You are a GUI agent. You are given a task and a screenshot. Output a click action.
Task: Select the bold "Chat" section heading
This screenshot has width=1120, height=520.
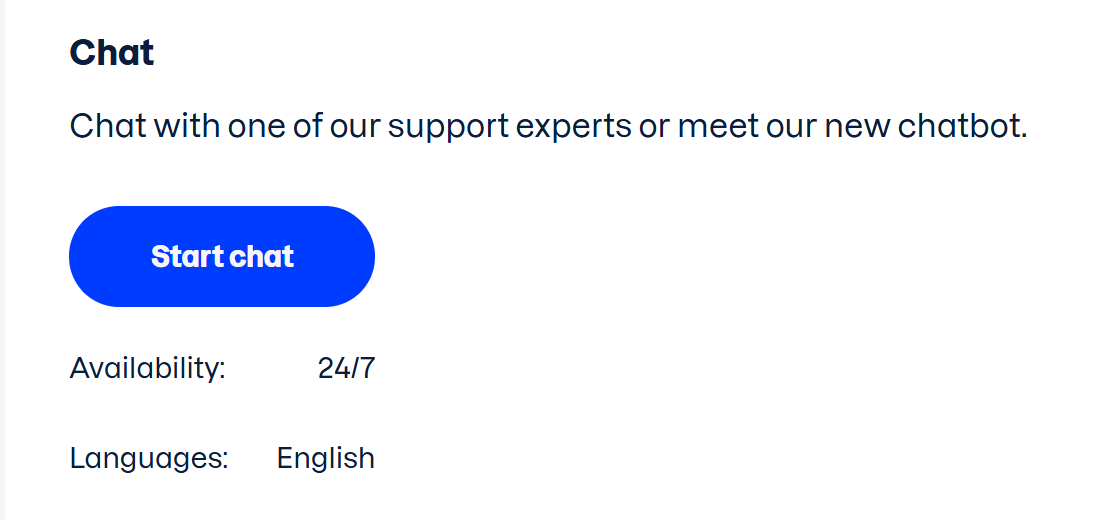112,53
